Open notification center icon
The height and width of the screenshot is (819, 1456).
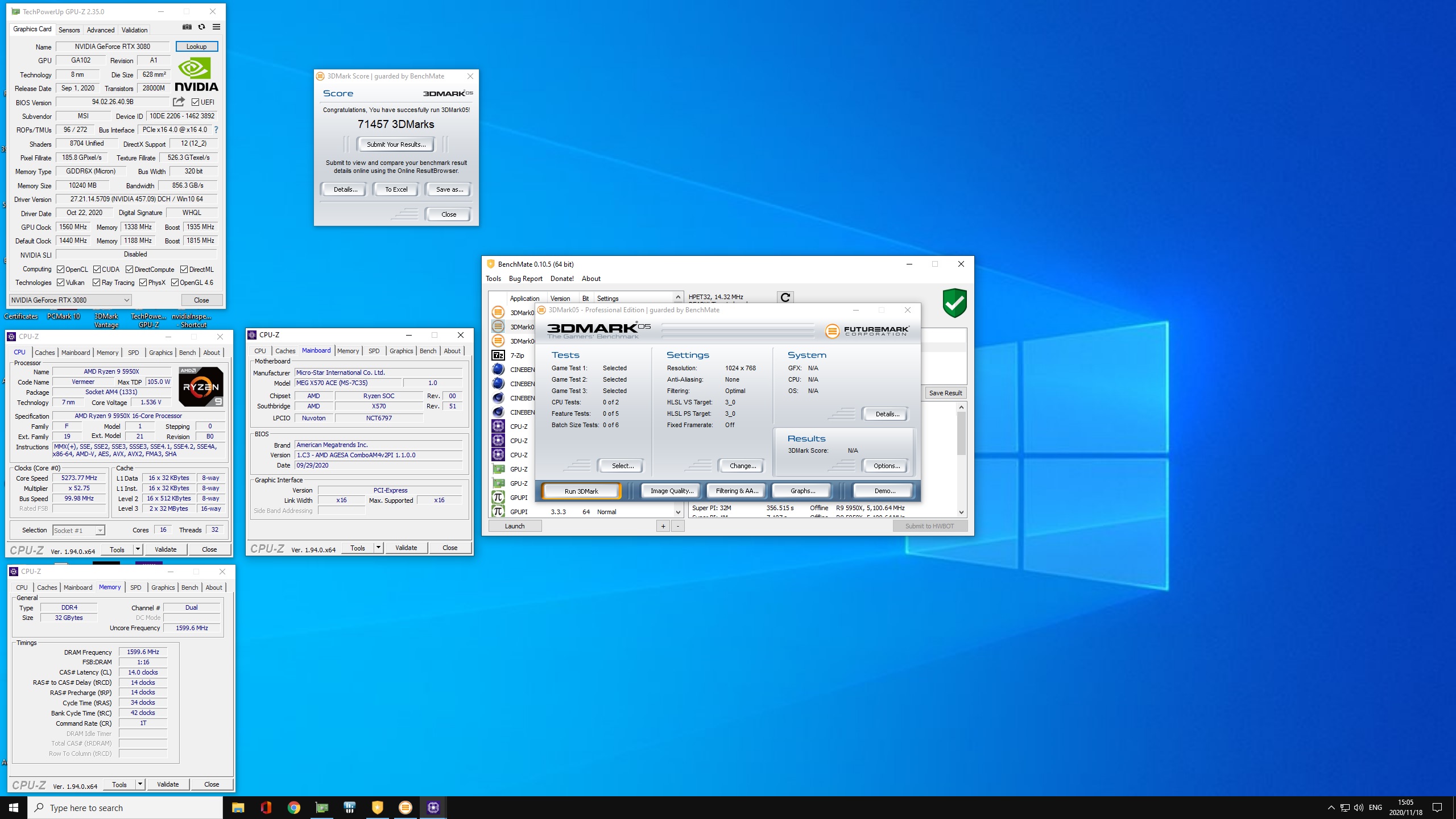pyautogui.click(x=1437, y=808)
